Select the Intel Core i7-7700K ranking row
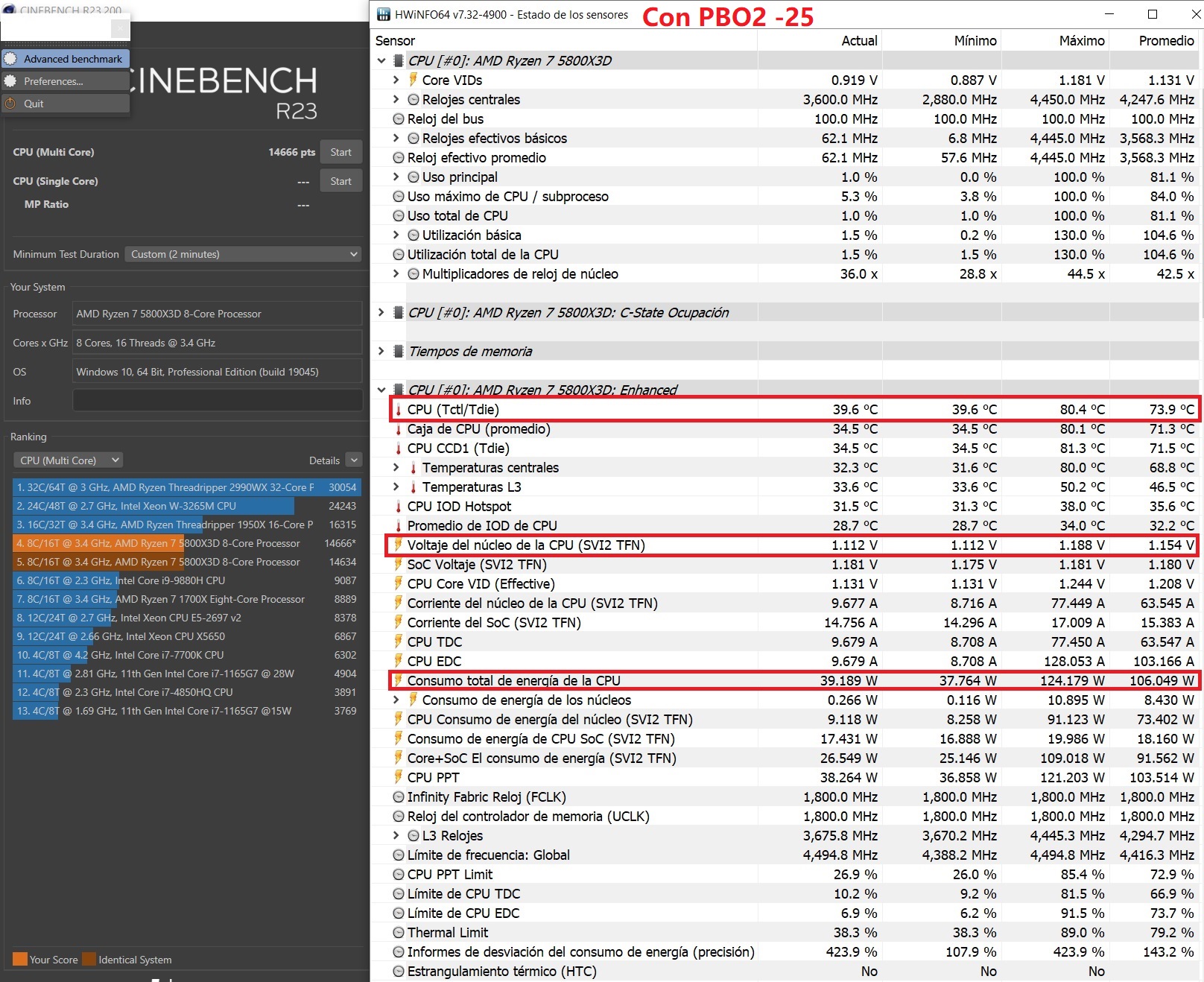 click(x=187, y=655)
